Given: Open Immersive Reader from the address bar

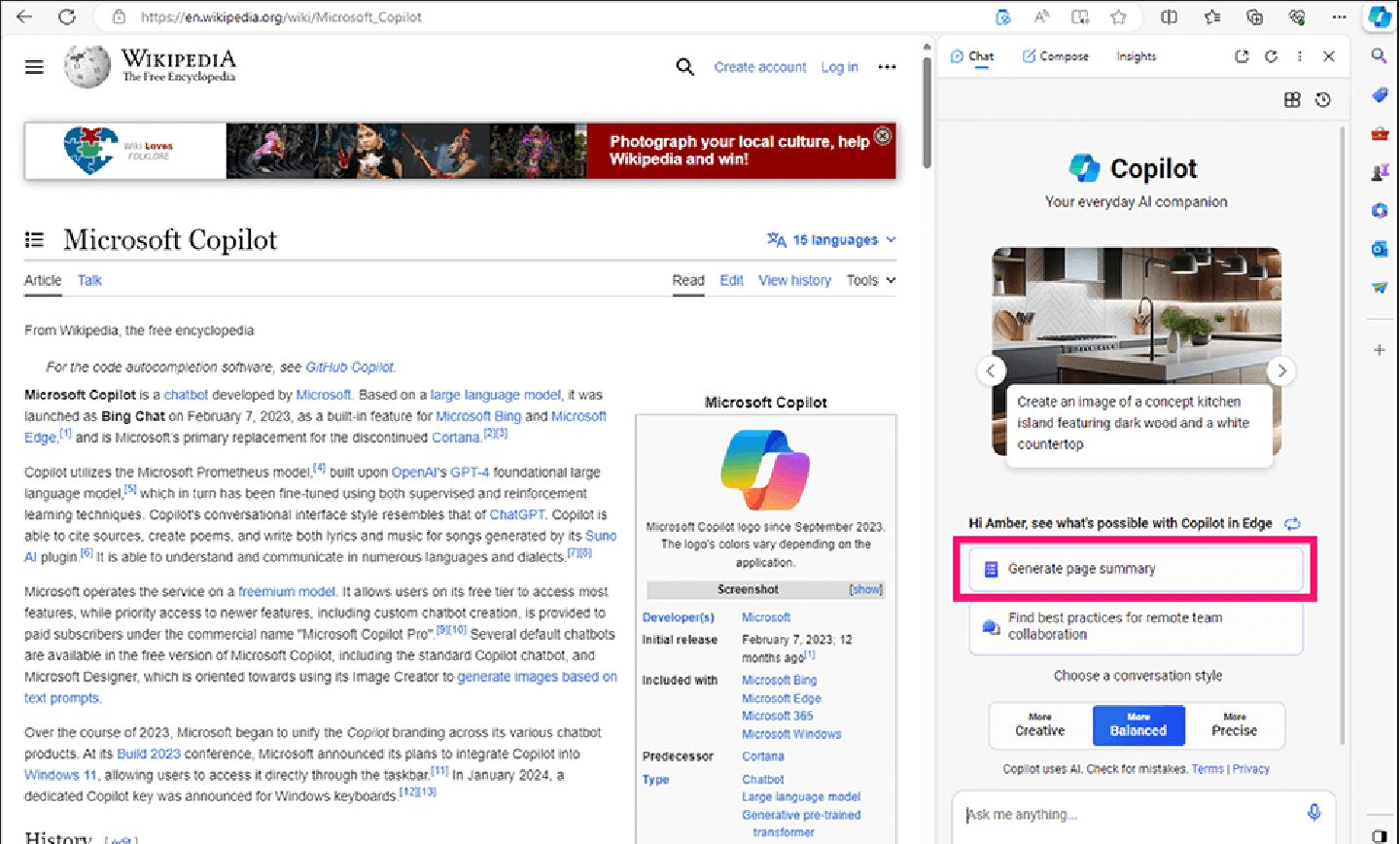Looking at the screenshot, I should click(x=1080, y=17).
